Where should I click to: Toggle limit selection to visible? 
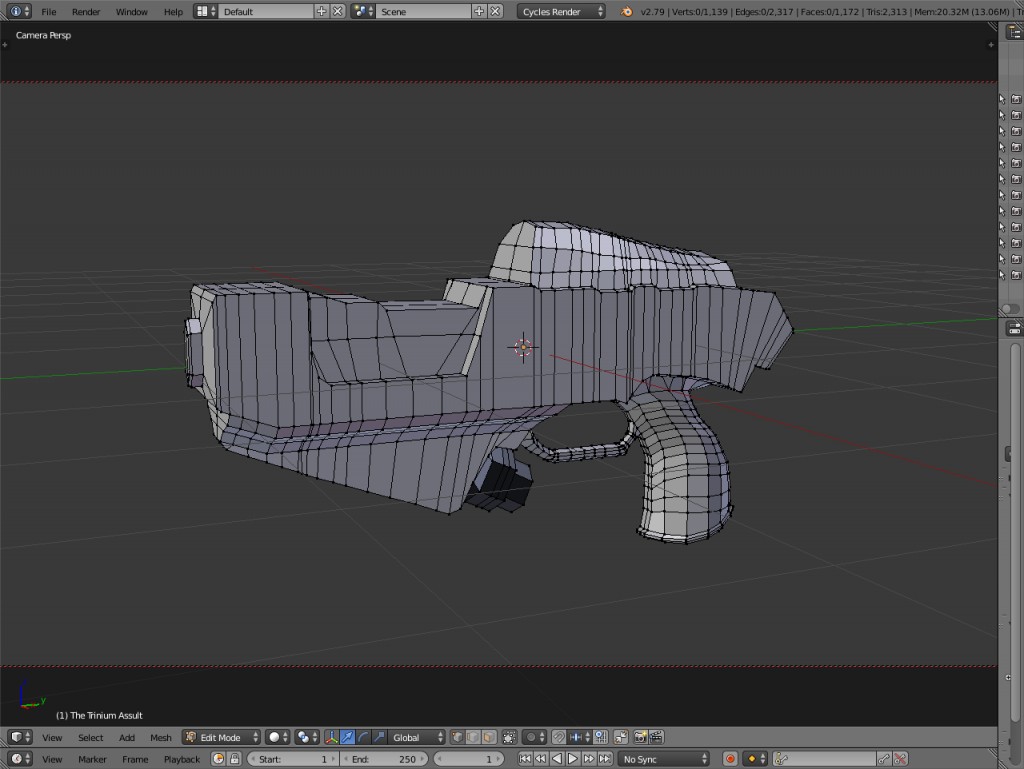509,737
